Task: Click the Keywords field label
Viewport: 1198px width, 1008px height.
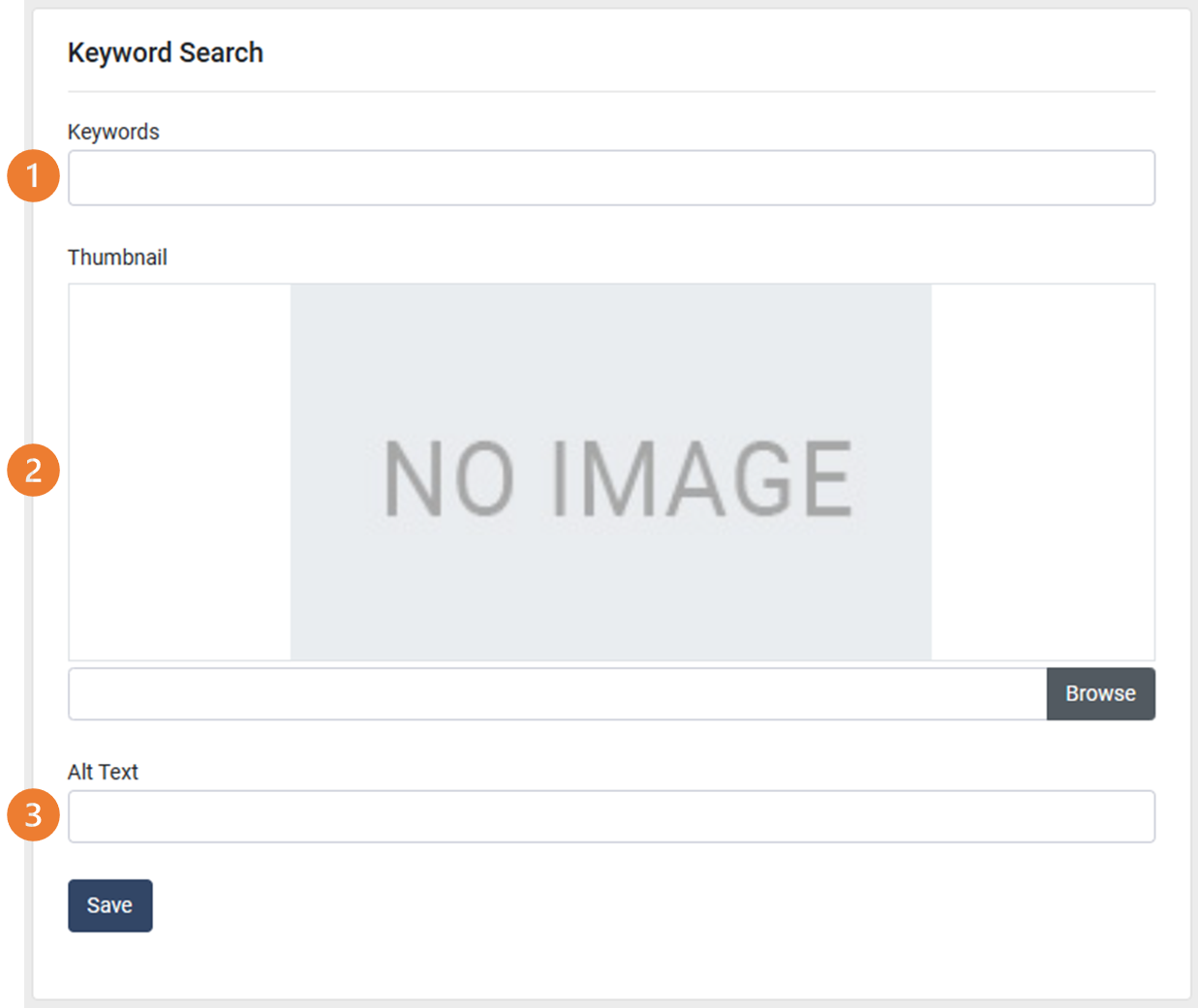Action: pos(113,132)
